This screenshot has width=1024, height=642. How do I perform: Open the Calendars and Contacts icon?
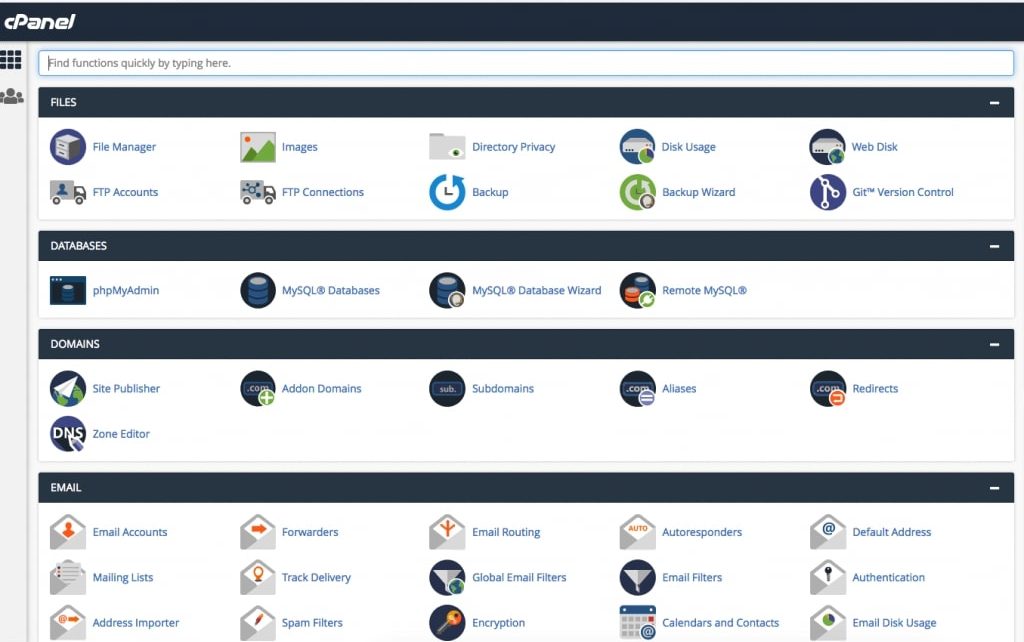tap(637, 623)
